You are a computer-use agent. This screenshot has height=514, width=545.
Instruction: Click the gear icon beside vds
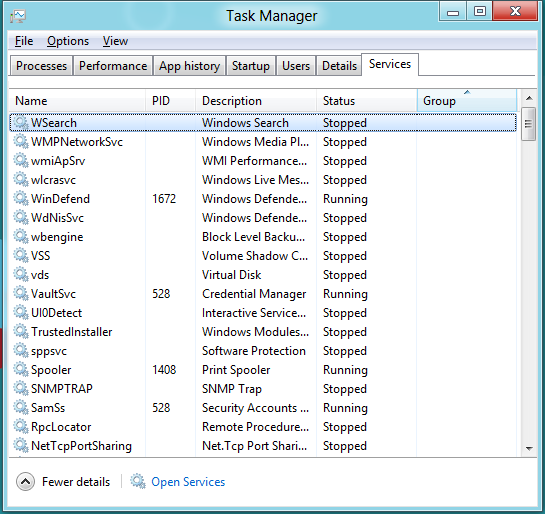coord(21,275)
